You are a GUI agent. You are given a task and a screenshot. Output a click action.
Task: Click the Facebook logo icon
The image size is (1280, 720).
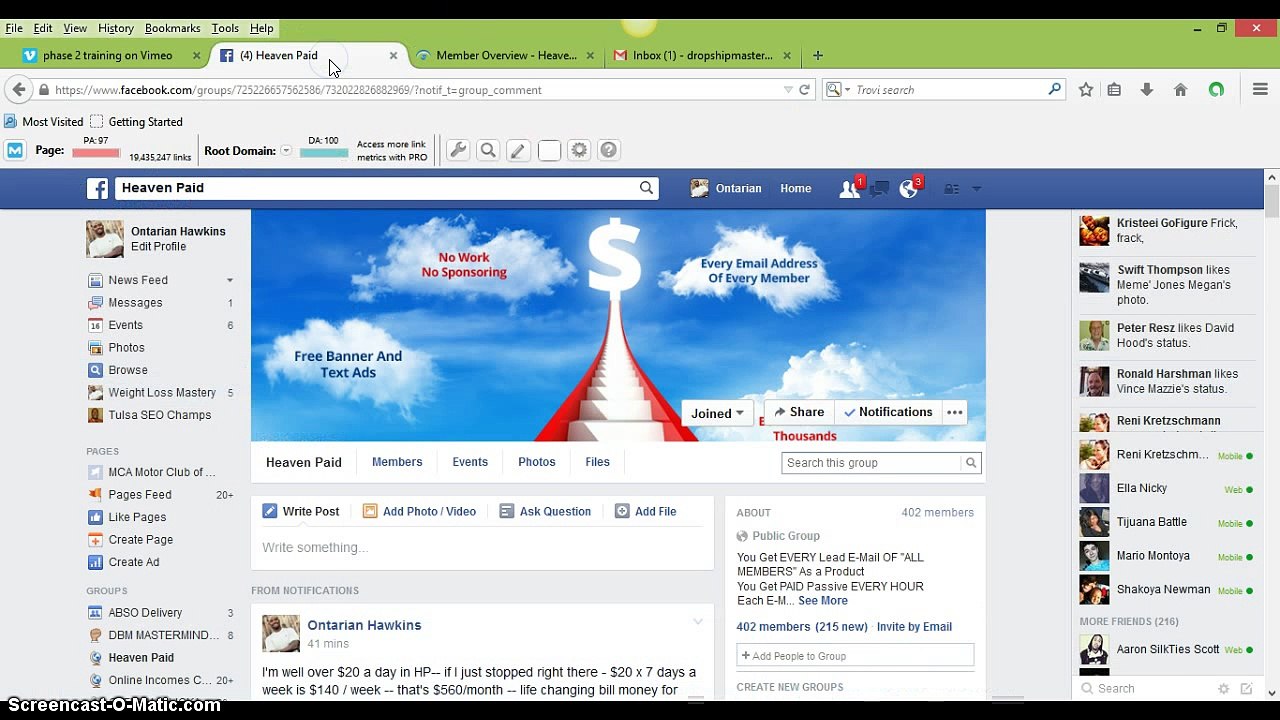click(97, 188)
